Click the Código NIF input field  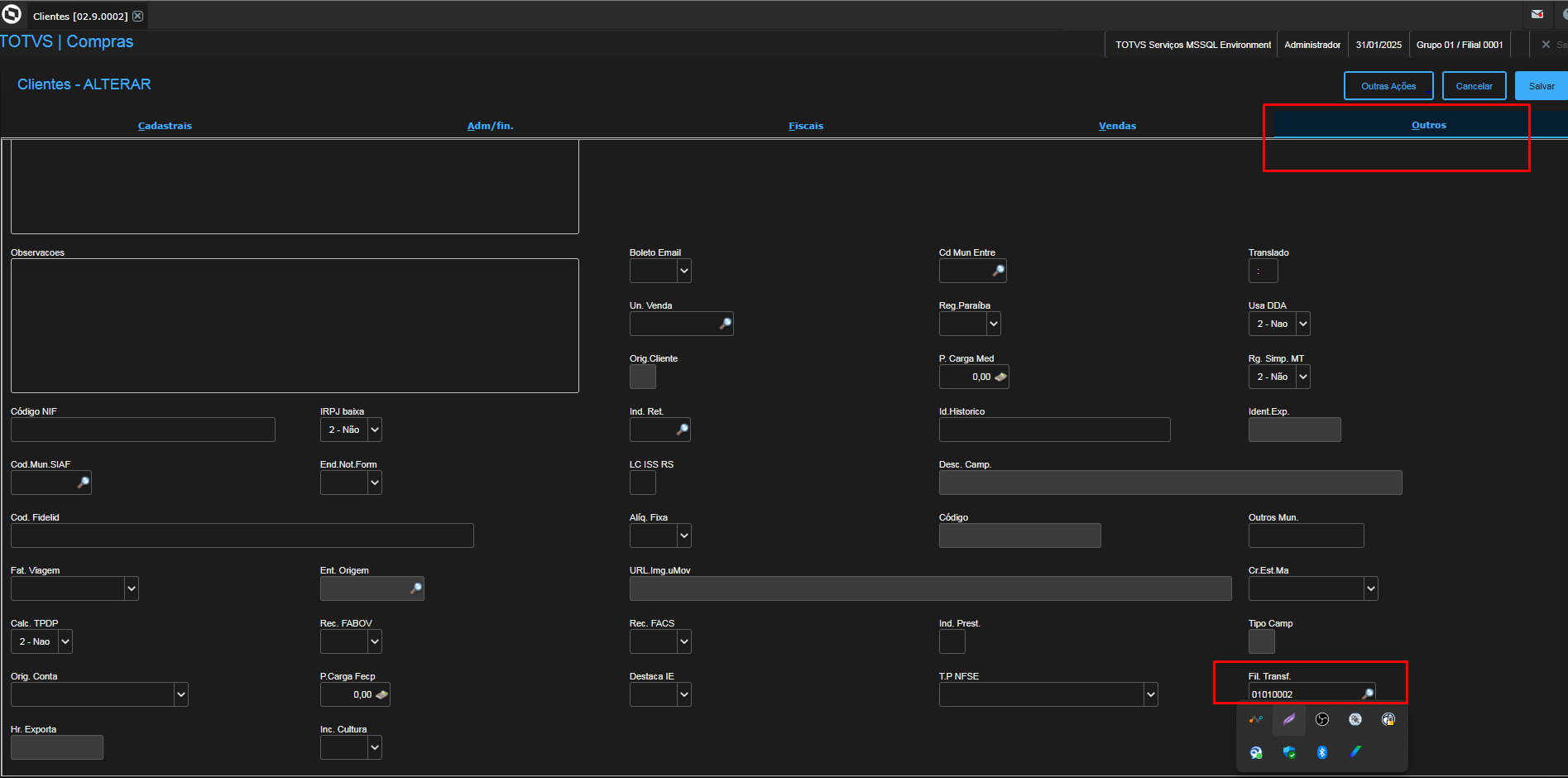[x=143, y=430]
